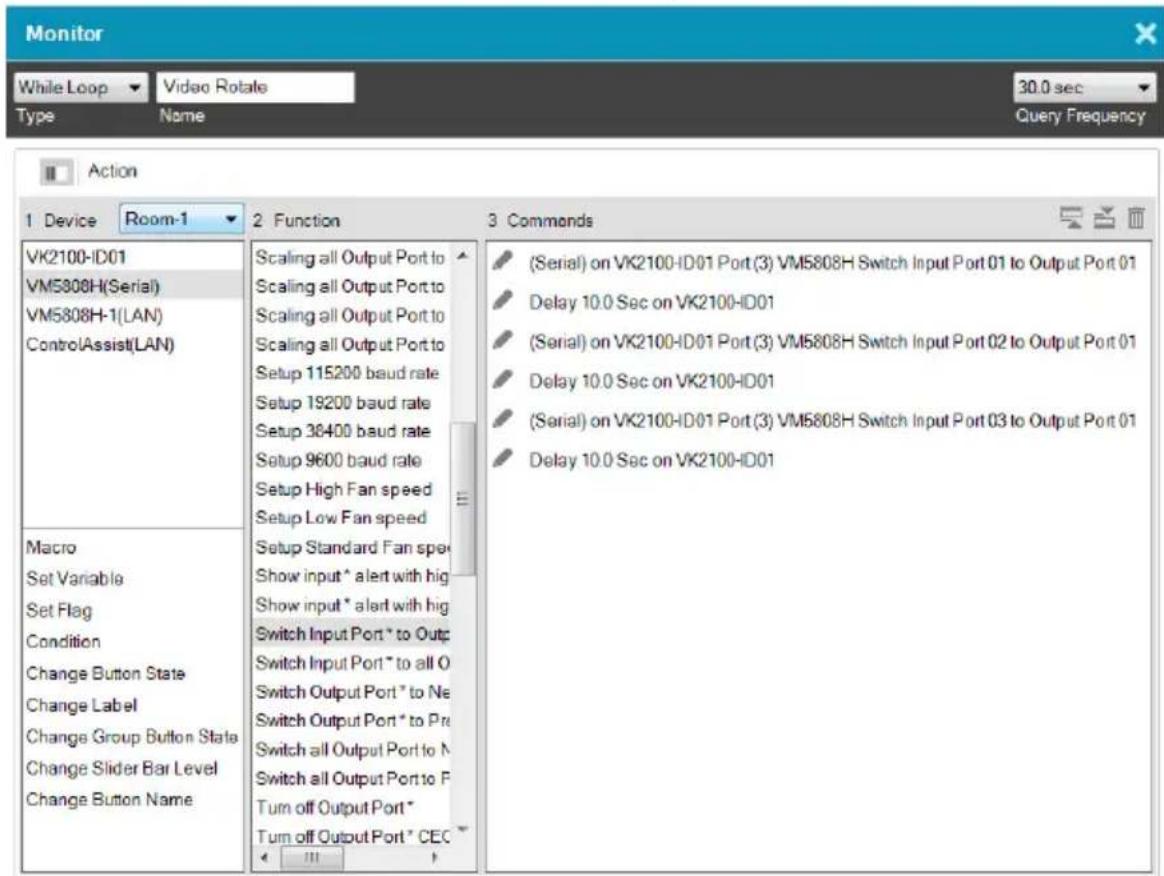1164x876 pixels.
Task: Choose Change Slider Bar Level action
Action: [122, 768]
